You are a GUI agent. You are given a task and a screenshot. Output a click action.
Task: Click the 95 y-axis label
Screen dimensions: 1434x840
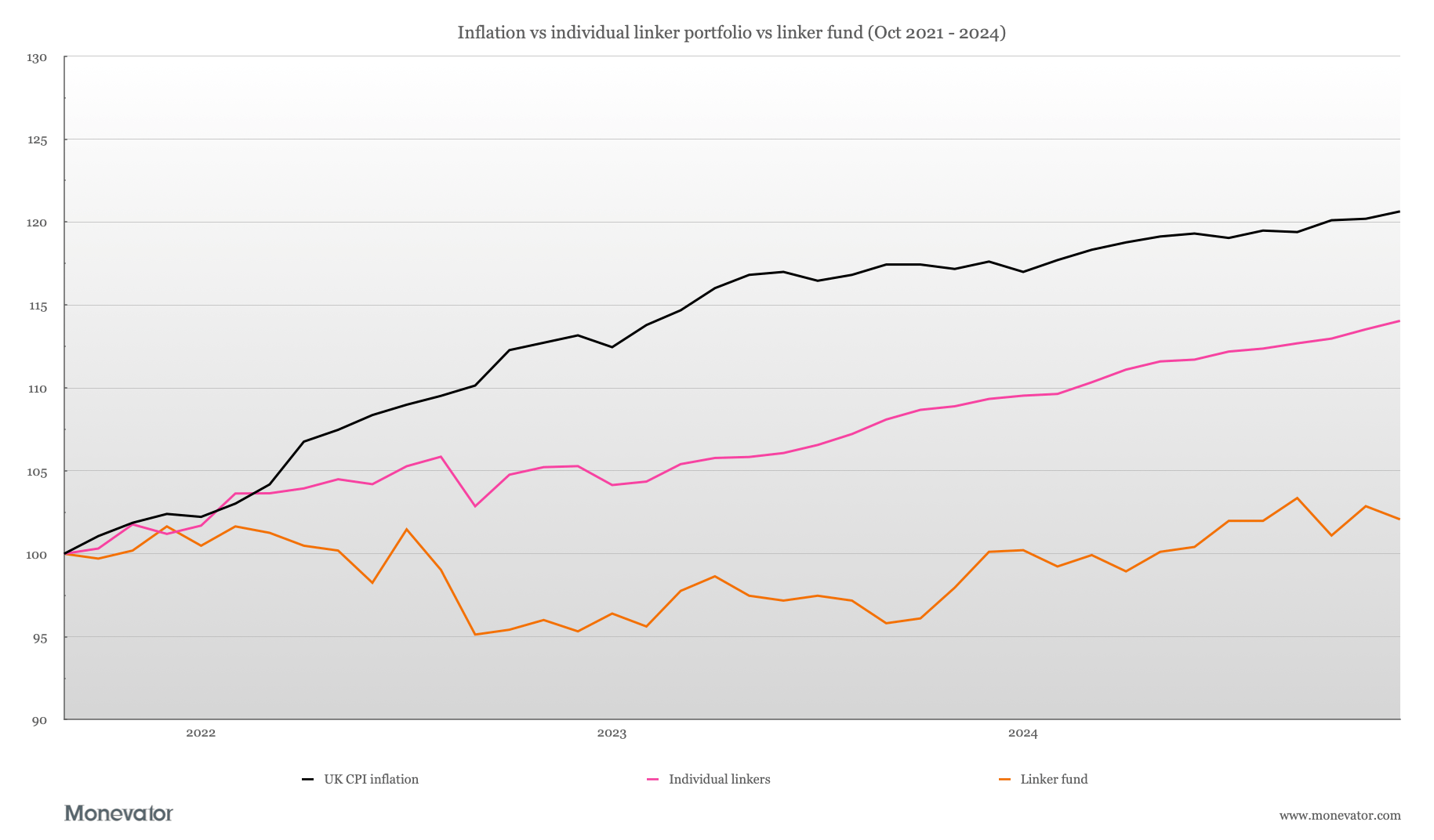(x=39, y=639)
